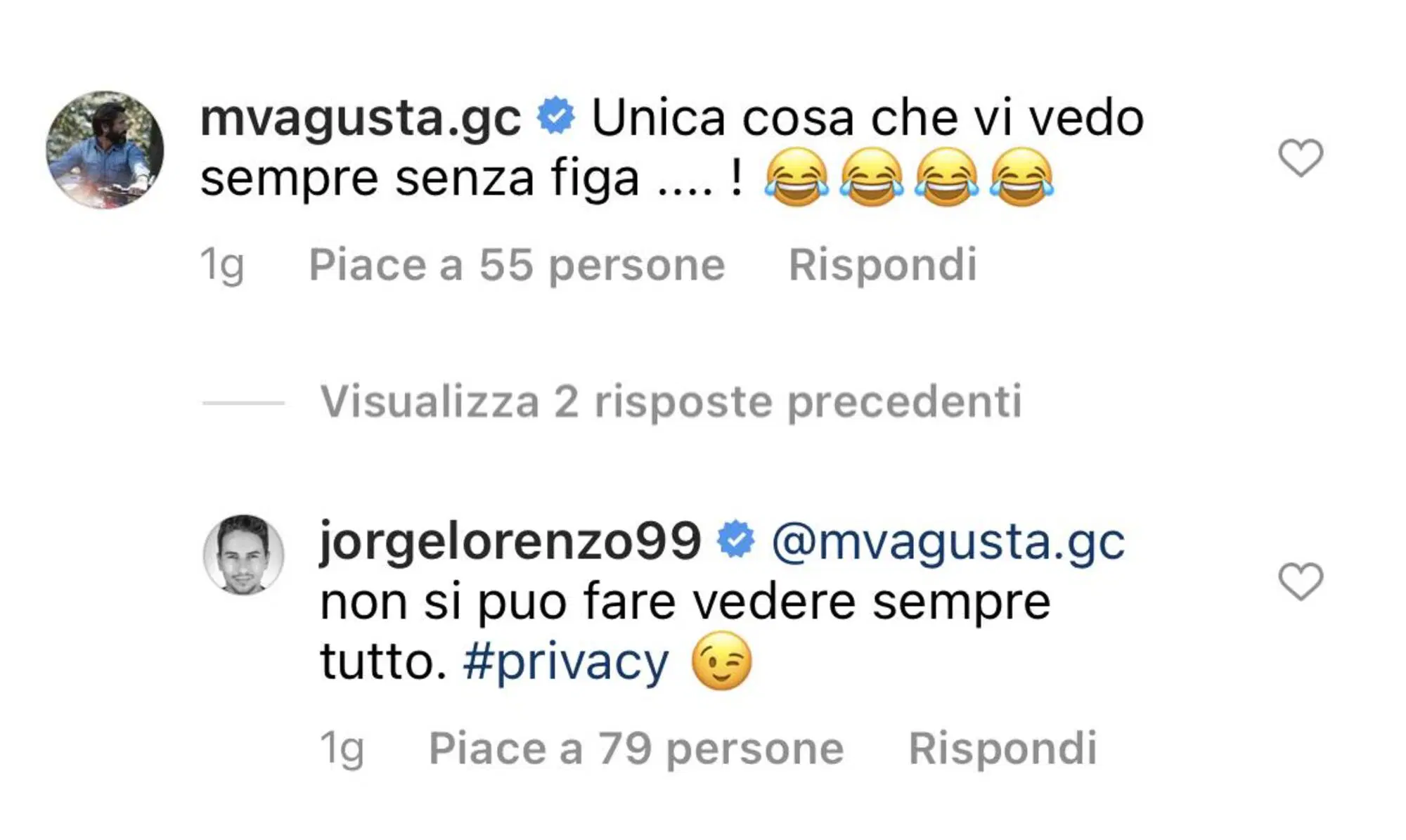This screenshot has height=840, width=1406.
Task: Click the first laughing-crying emoji
Action: (796, 177)
